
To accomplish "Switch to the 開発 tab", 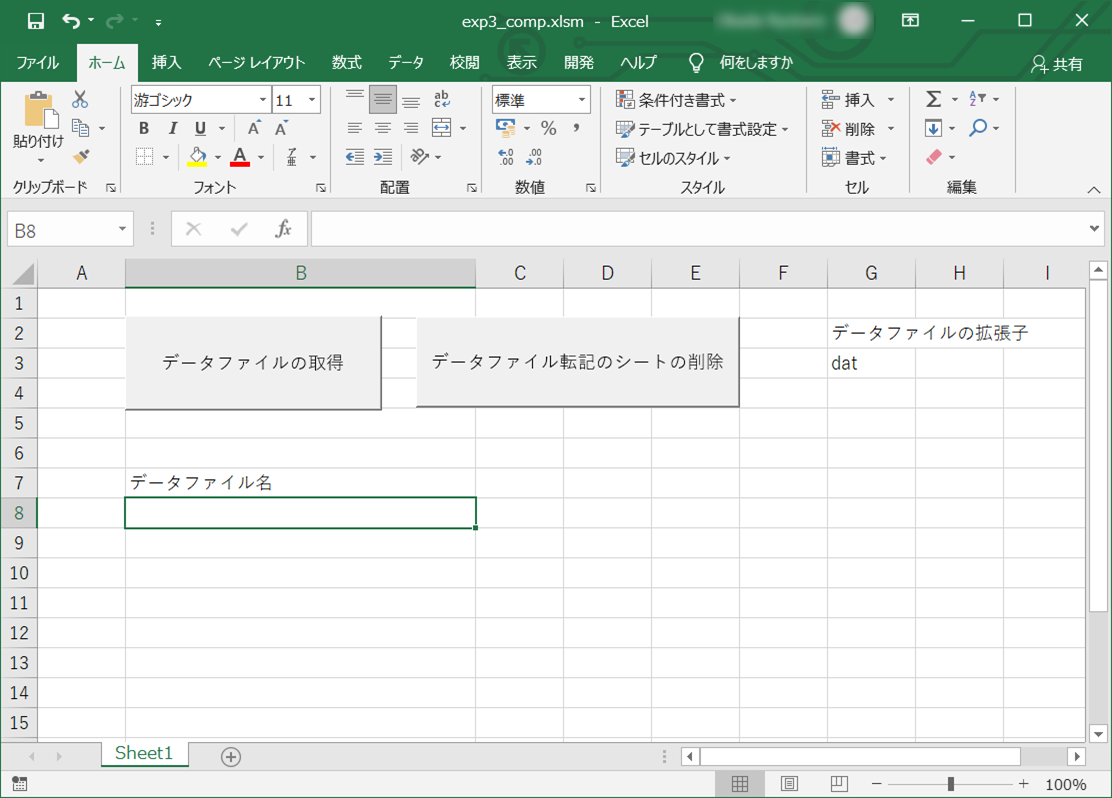I will (579, 62).
